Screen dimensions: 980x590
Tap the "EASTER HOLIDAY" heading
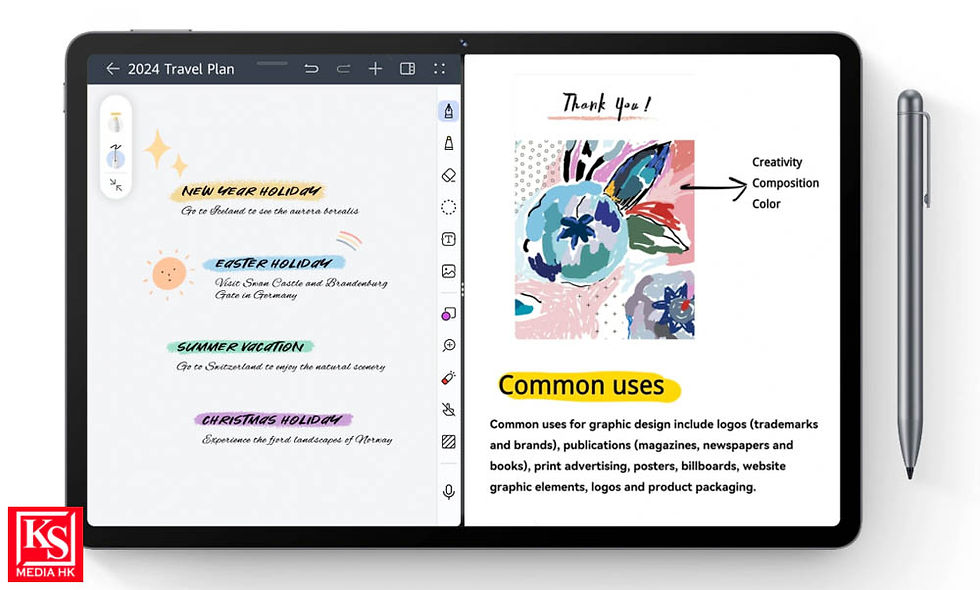(273, 263)
